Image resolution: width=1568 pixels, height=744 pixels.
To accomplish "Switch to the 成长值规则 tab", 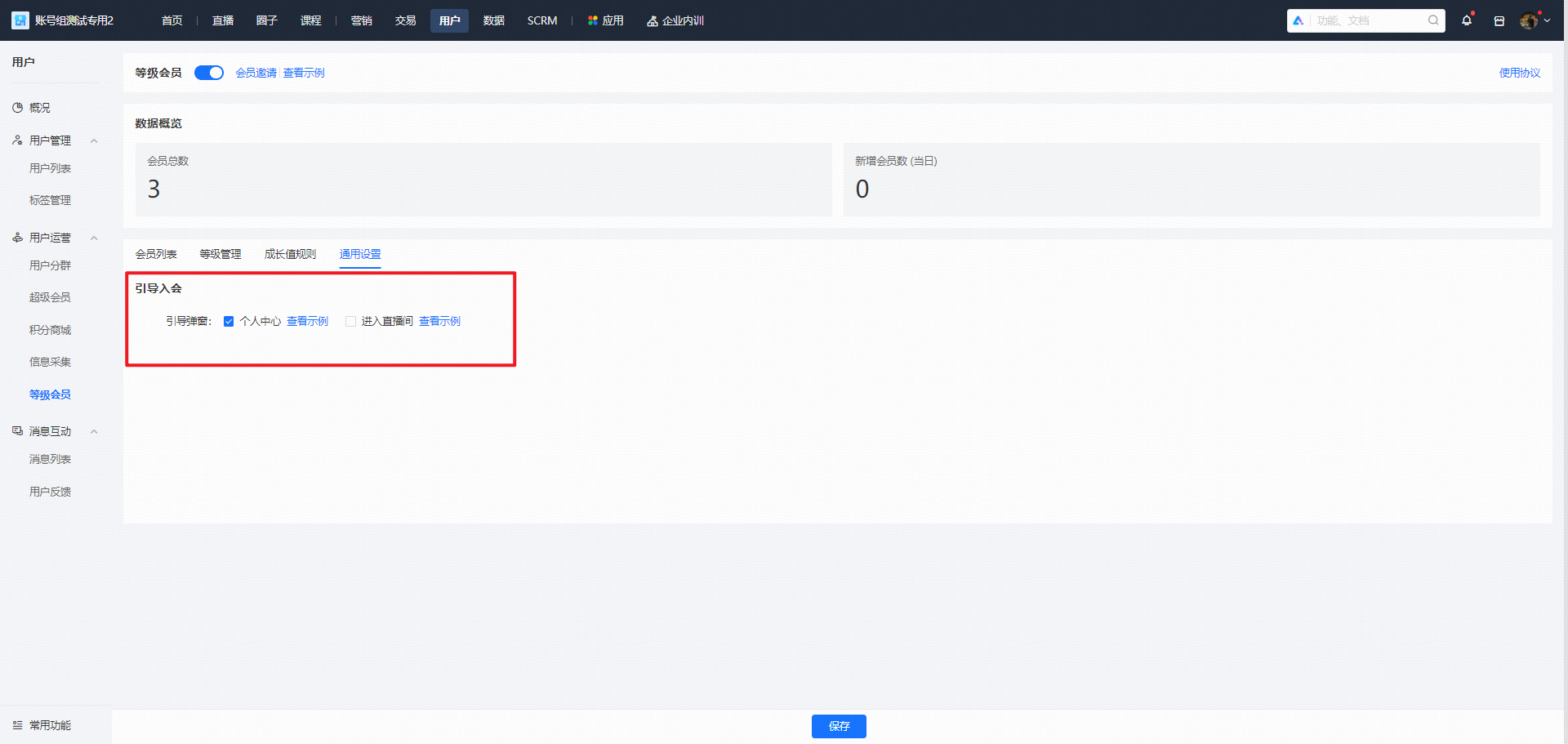I will (290, 254).
